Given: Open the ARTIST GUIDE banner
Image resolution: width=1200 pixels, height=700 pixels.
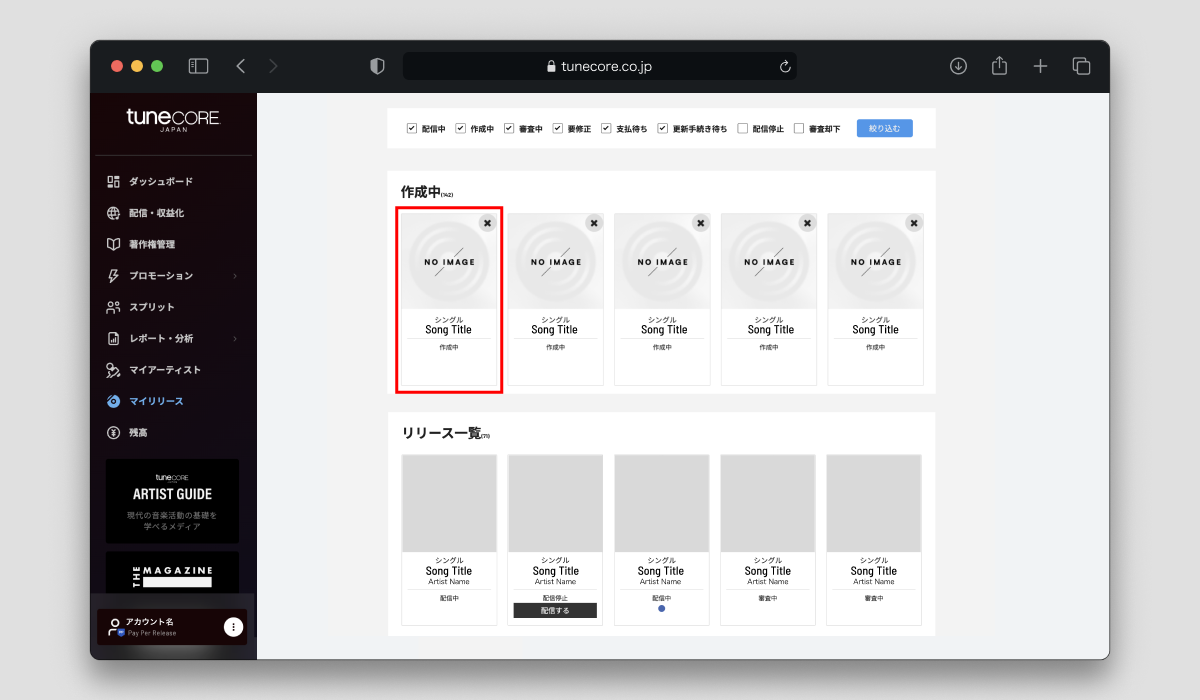Looking at the screenshot, I should (x=172, y=500).
